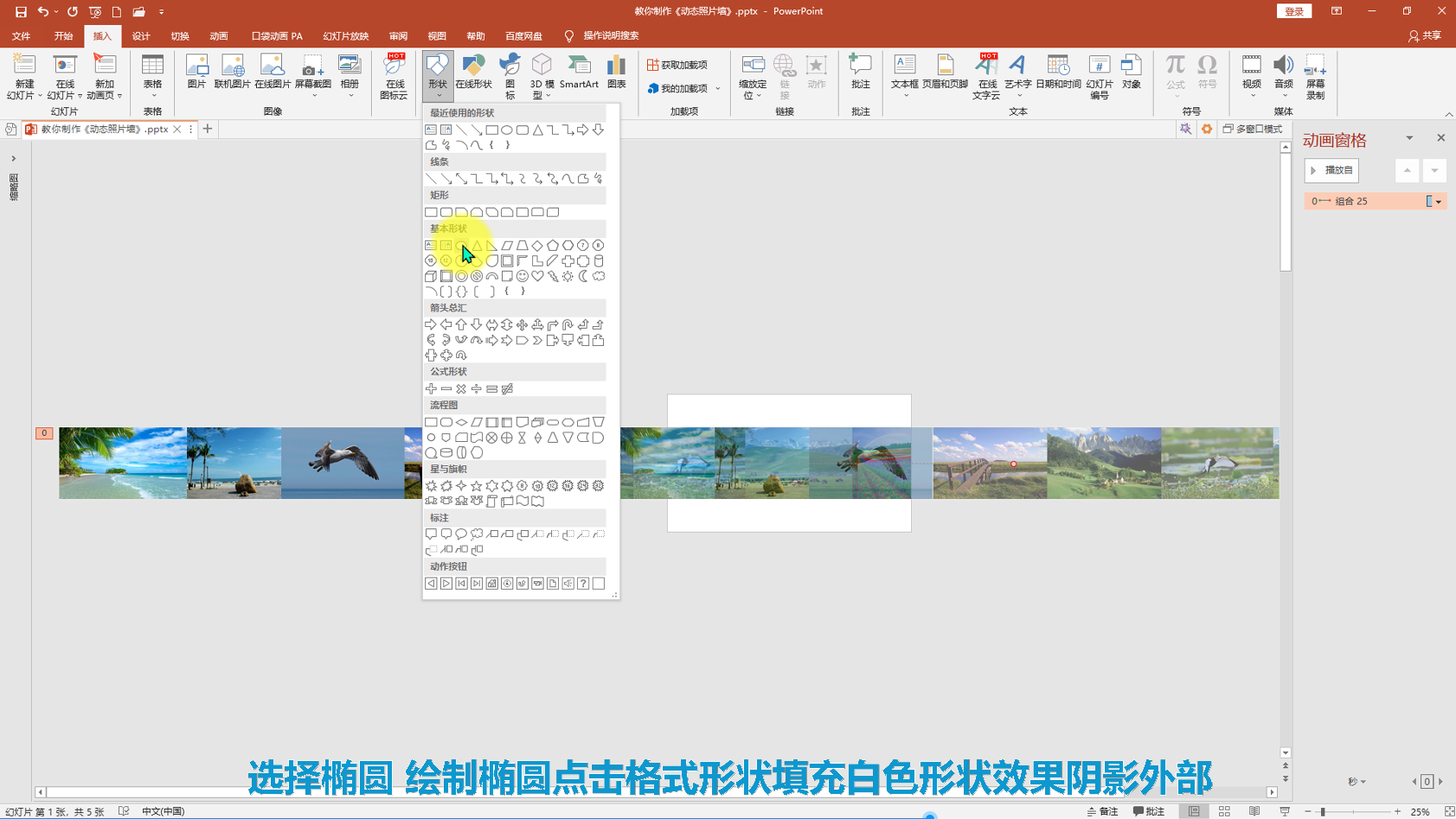Insert a chart using 图表 icon
The width and height of the screenshot is (1456, 819).
pos(616,73)
